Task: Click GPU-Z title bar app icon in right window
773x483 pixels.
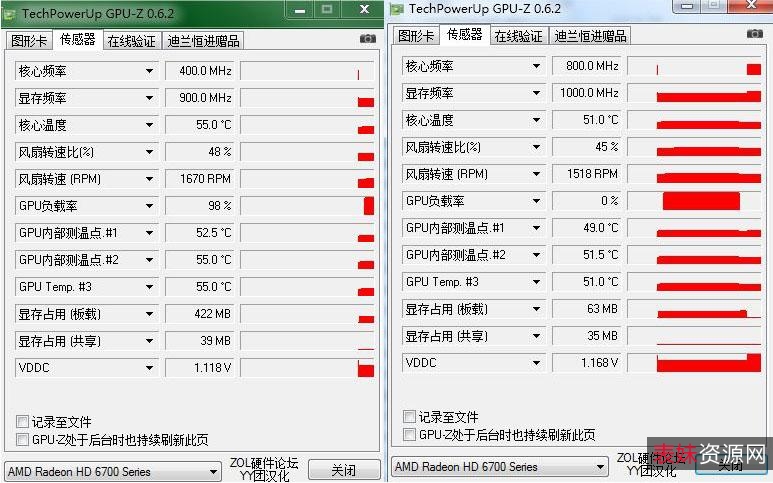Action: tap(397, 9)
